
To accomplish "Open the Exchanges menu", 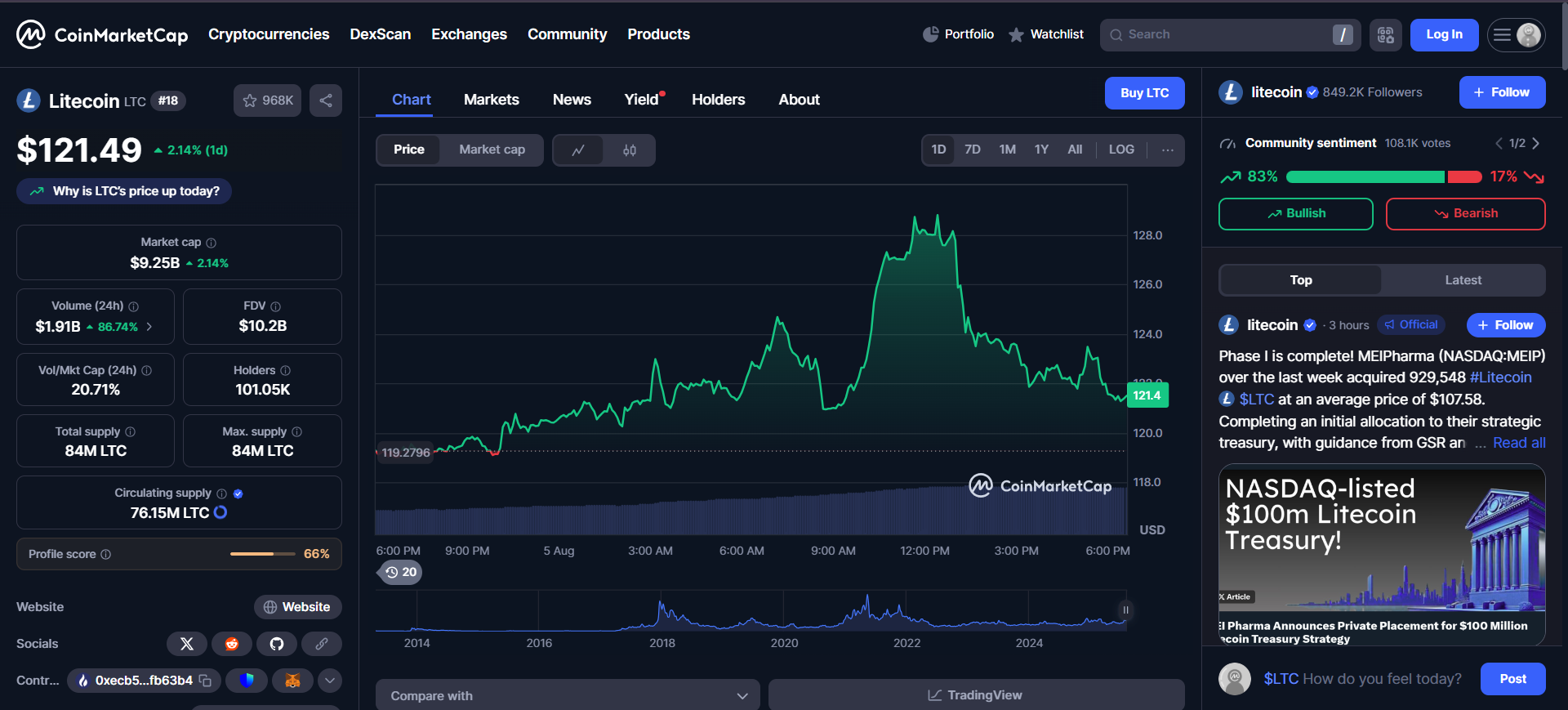I will pyautogui.click(x=469, y=34).
